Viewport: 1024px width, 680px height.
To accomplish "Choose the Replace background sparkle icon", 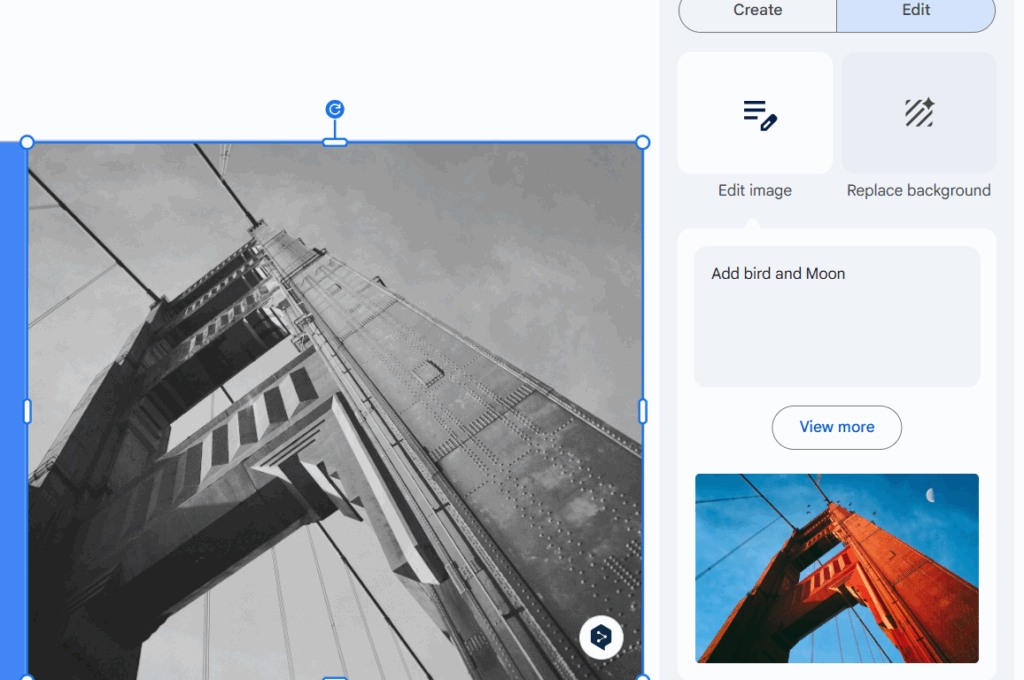I will (x=918, y=114).
